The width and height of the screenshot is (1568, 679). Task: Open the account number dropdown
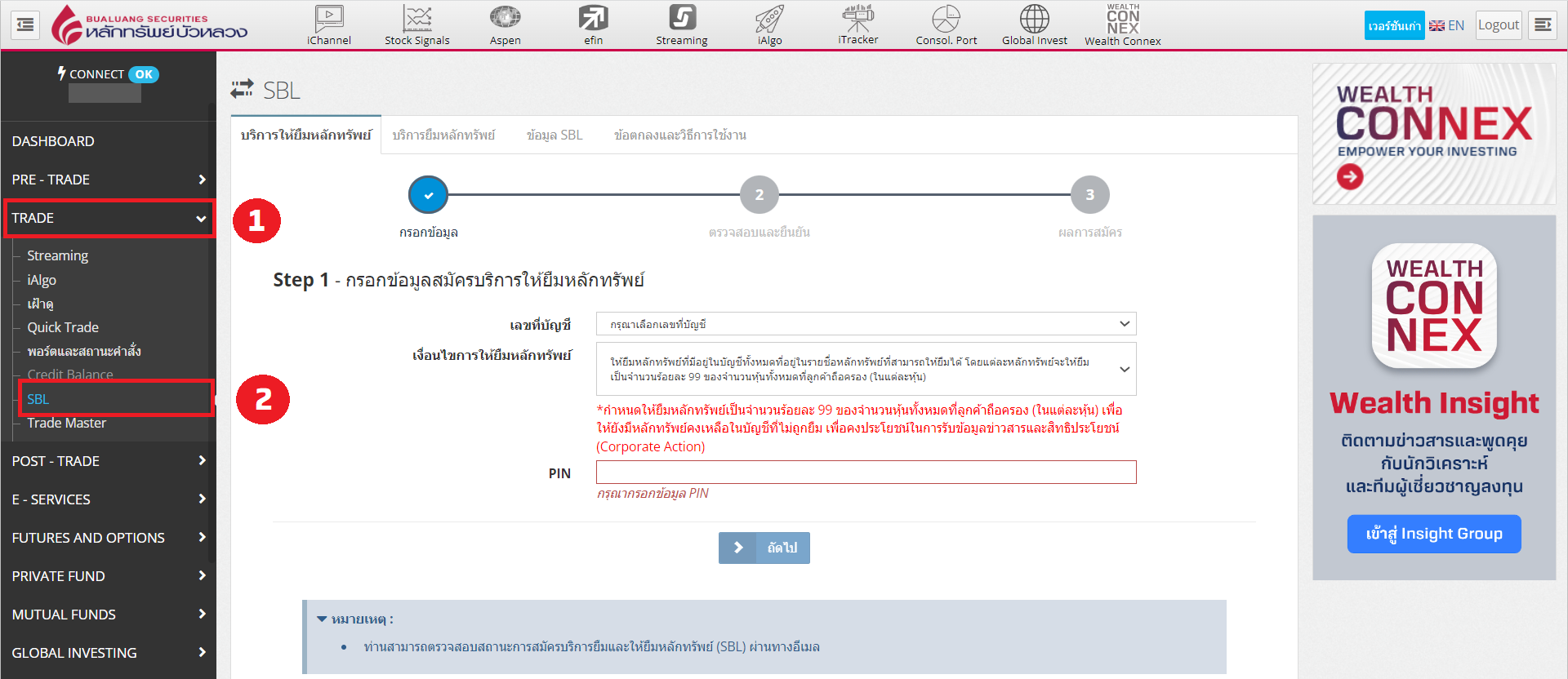866,324
